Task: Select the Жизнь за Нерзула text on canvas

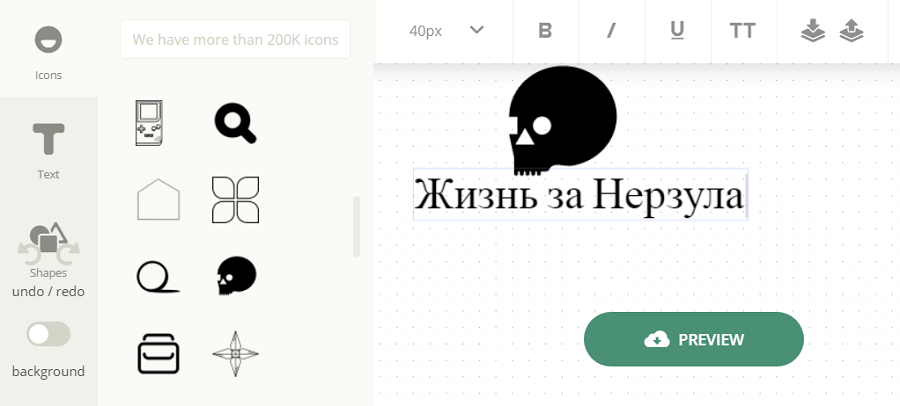Action: click(580, 194)
